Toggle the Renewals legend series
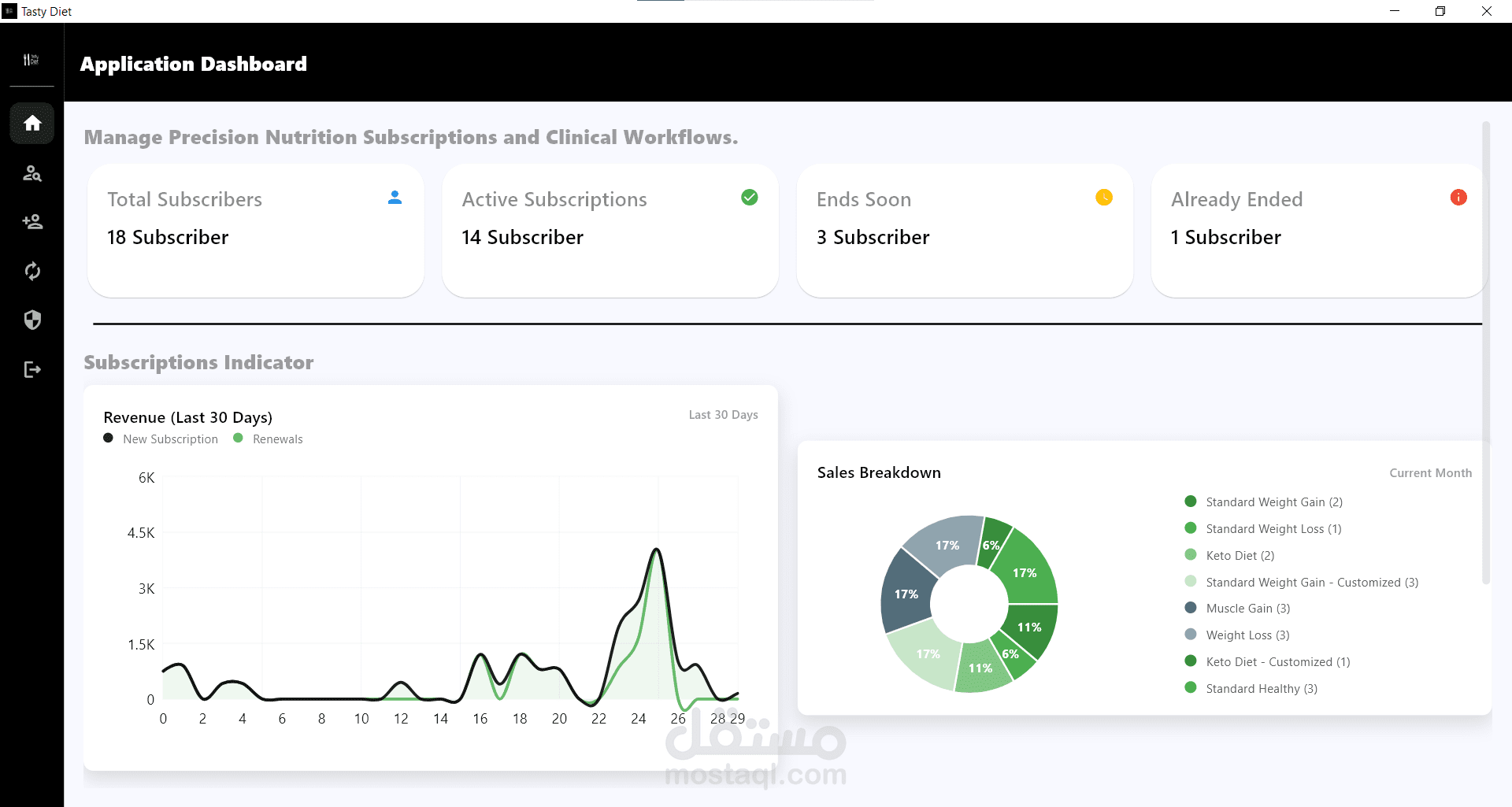1512x807 pixels. [x=268, y=439]
